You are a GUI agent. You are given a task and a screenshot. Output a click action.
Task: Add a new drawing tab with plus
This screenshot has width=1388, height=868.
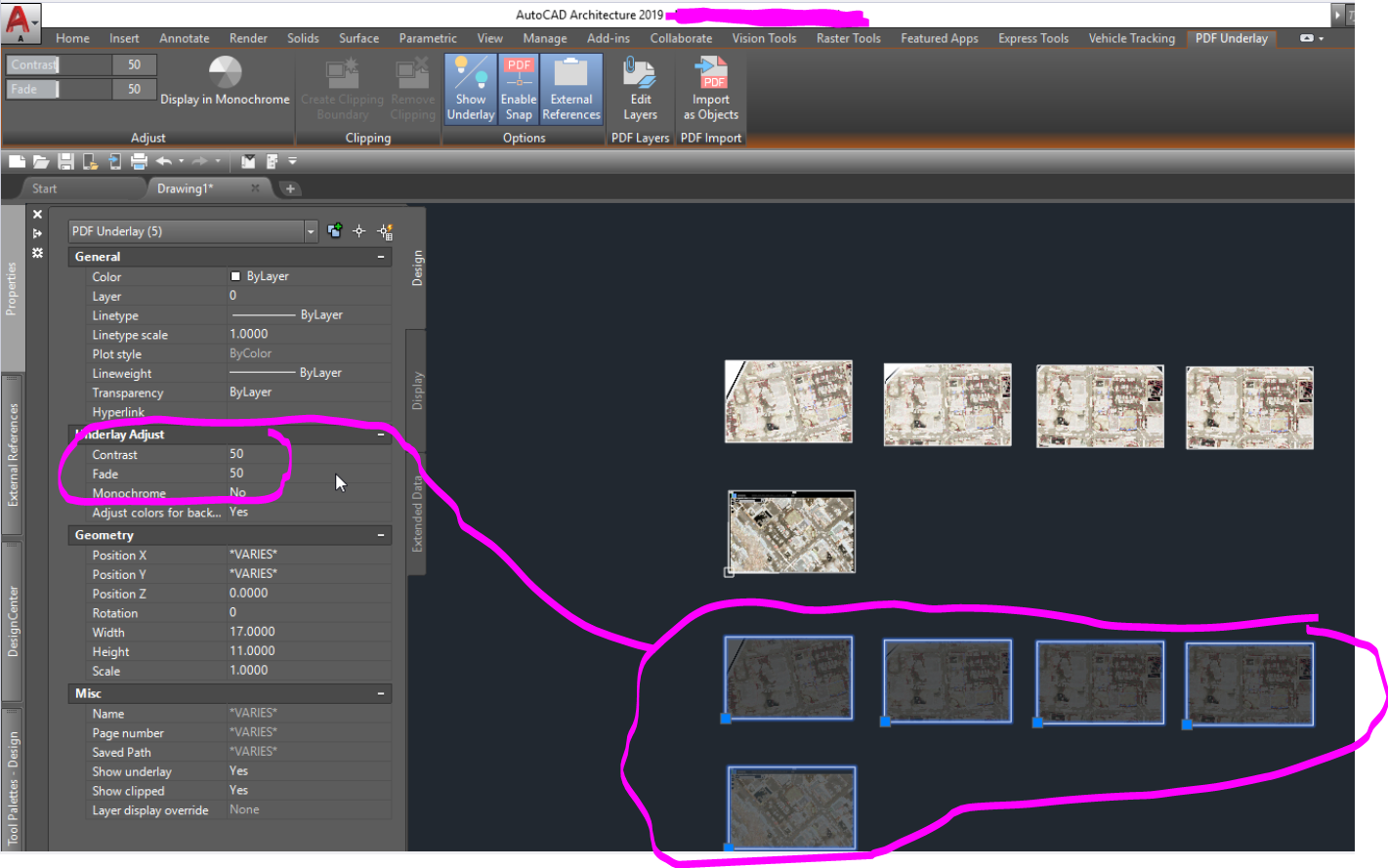click(x=290, y=188)
